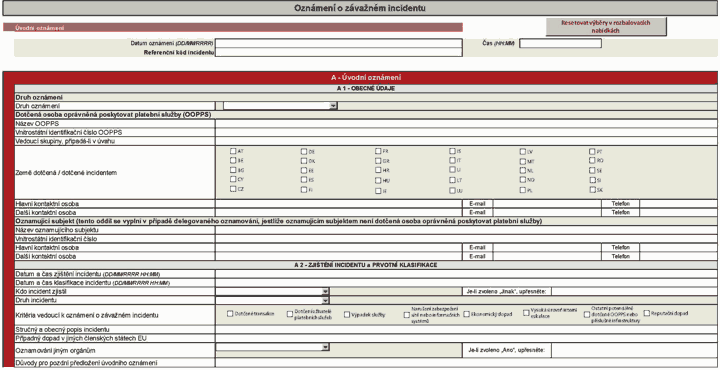The height and width of the screenshot is (370, 720).
Task: Click the 'A - Úvodní oznámení' section header
Action: tap(366, 78)
